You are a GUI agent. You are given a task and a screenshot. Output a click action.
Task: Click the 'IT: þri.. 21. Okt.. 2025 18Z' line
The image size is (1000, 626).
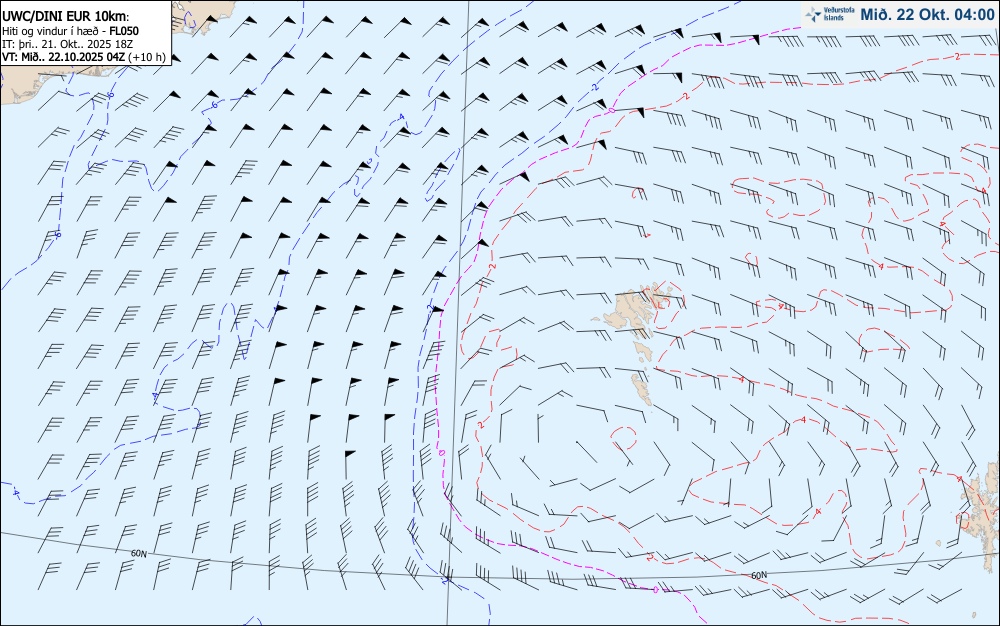pos(68,44)
